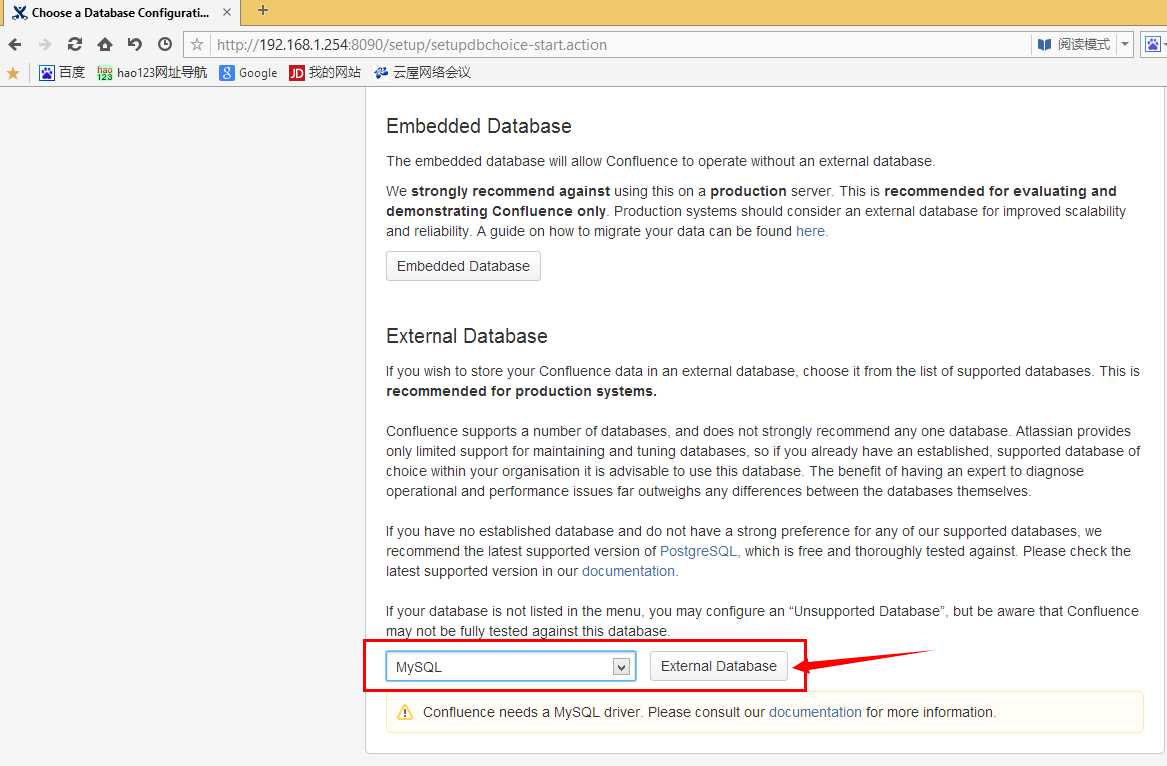This screenshot has height=766, width=1167.
Task: Reload the page with refresh icon
Action: pos(74,45)
